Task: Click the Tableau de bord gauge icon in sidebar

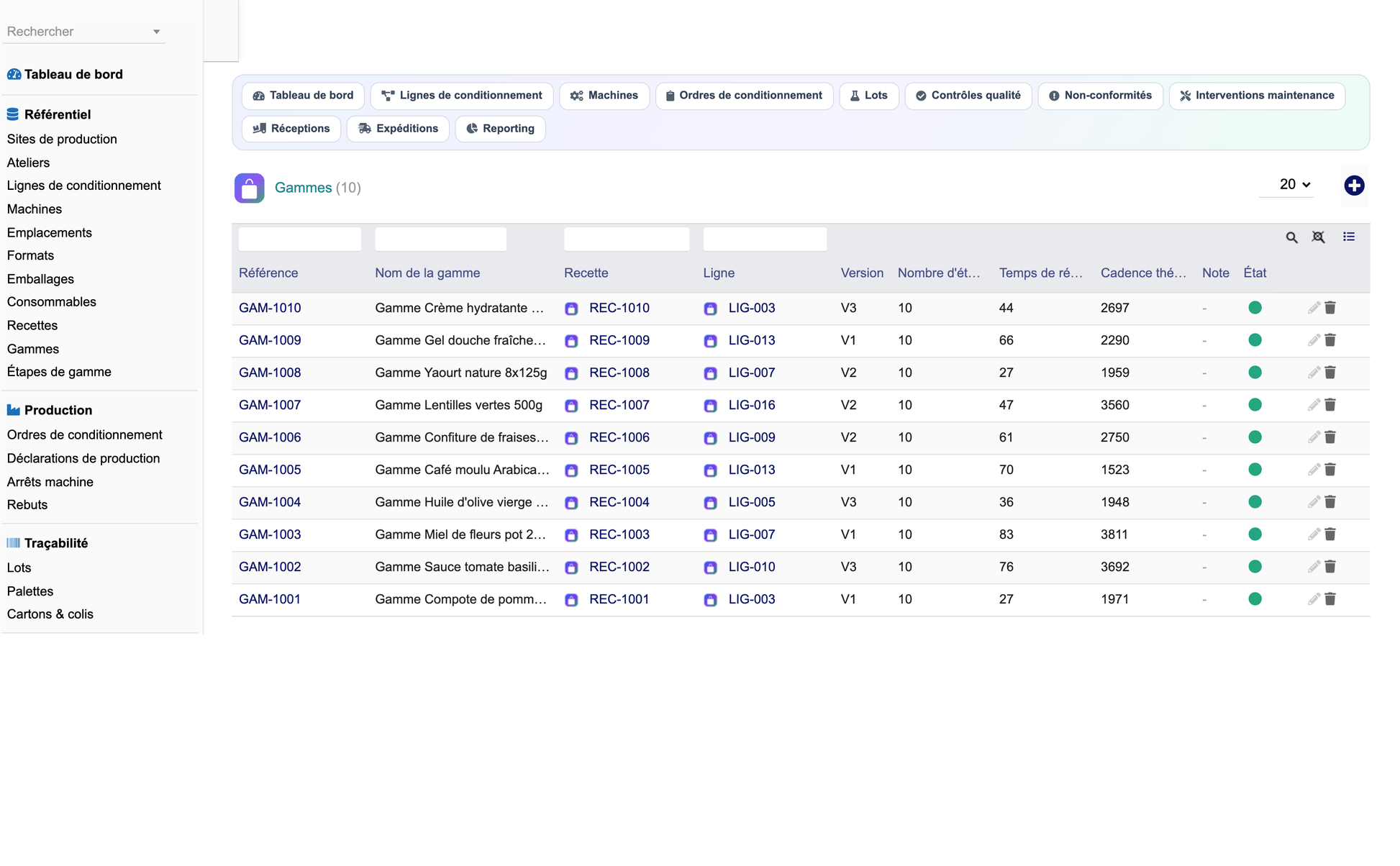Action: coord(14,74)
